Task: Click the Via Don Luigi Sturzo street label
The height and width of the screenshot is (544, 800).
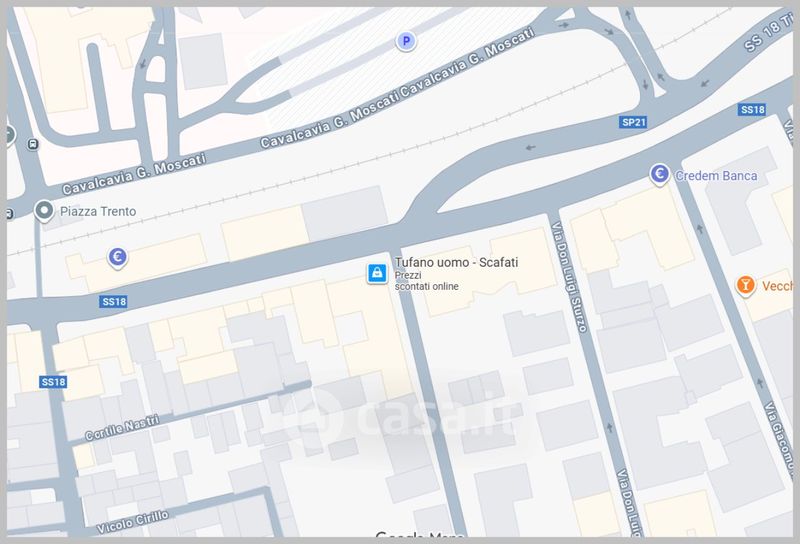Action: pos(571,267)
